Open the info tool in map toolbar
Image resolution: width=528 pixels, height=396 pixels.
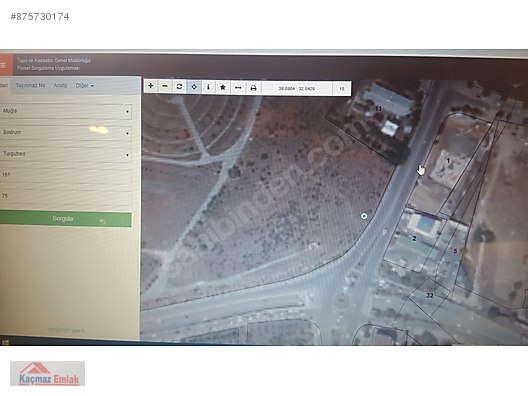(x=208, y=87)
